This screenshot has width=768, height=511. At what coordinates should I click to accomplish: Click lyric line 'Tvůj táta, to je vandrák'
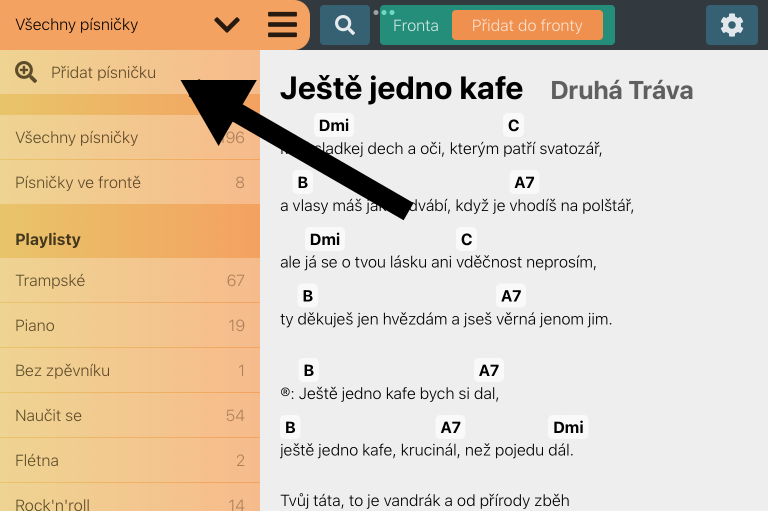[425, 501]
